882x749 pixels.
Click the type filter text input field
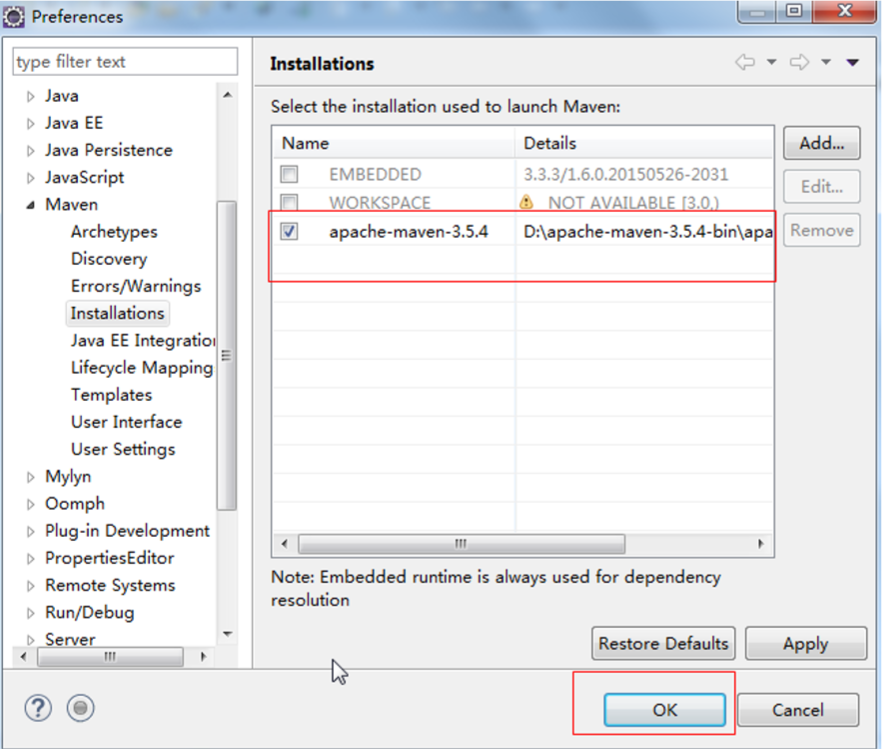(124, 61)
